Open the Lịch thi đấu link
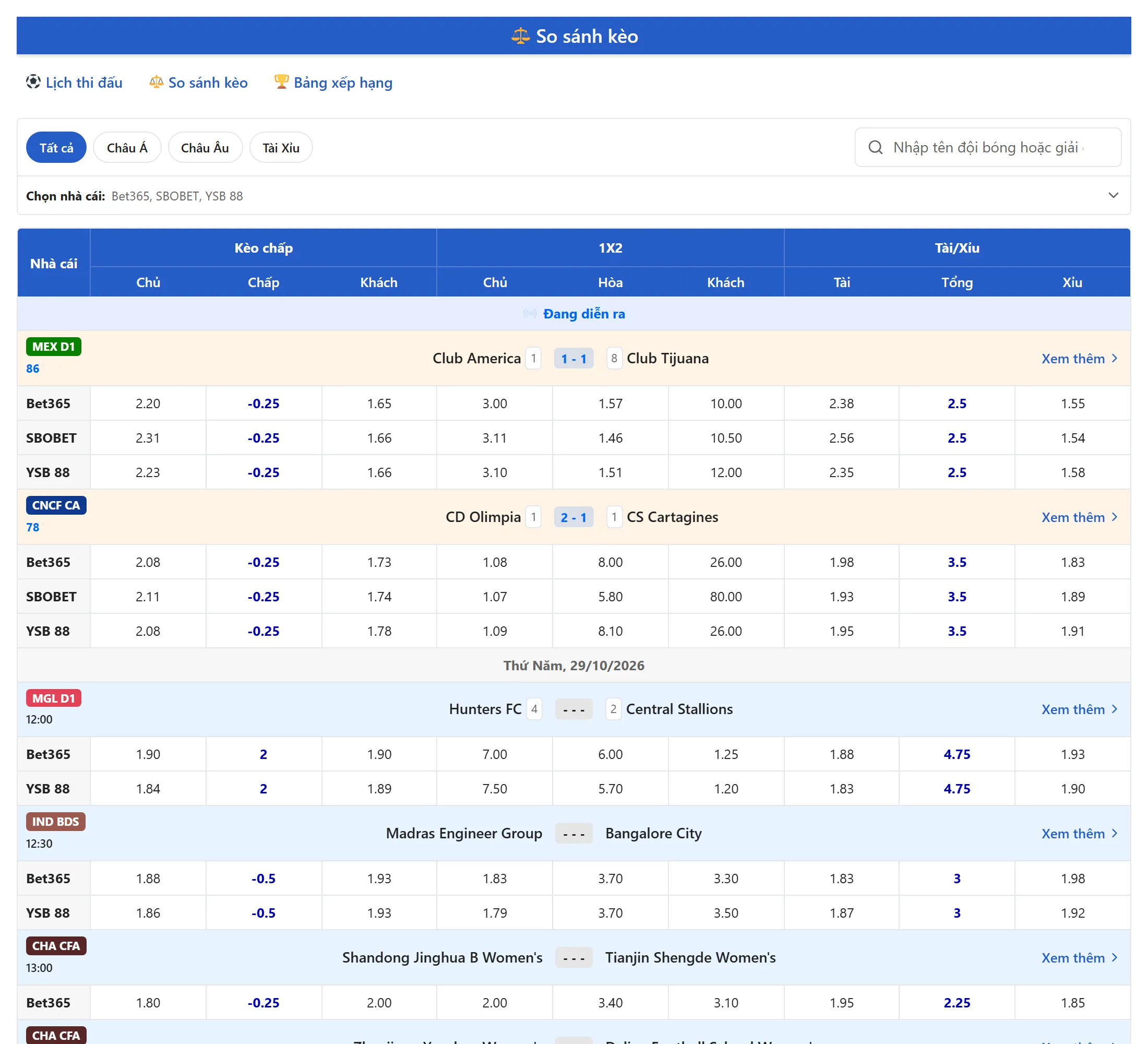Screen dimensions: 1148x1044 click(83, 82)
